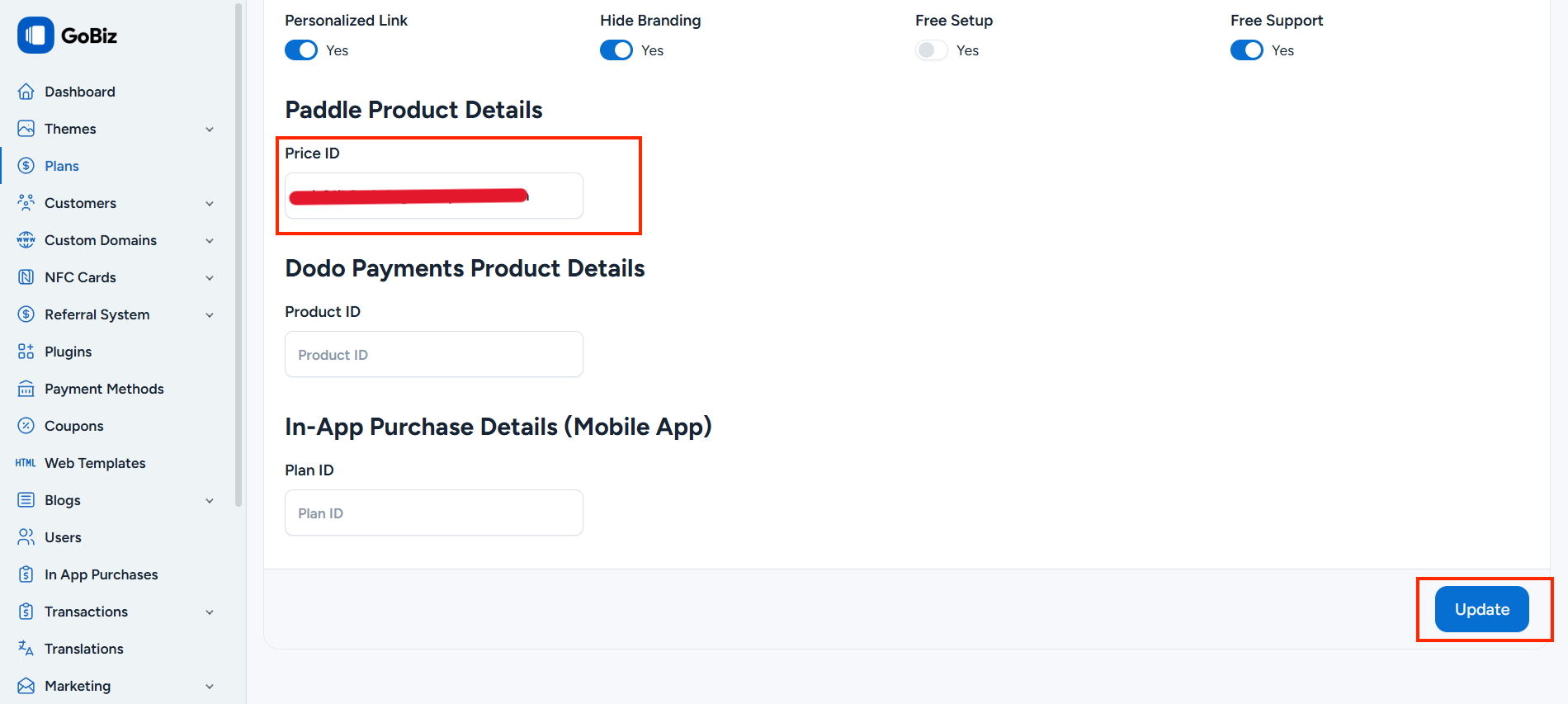1568x704 pixels.
Task: Expand the Themes menu
Action: [x=70, y=128]
